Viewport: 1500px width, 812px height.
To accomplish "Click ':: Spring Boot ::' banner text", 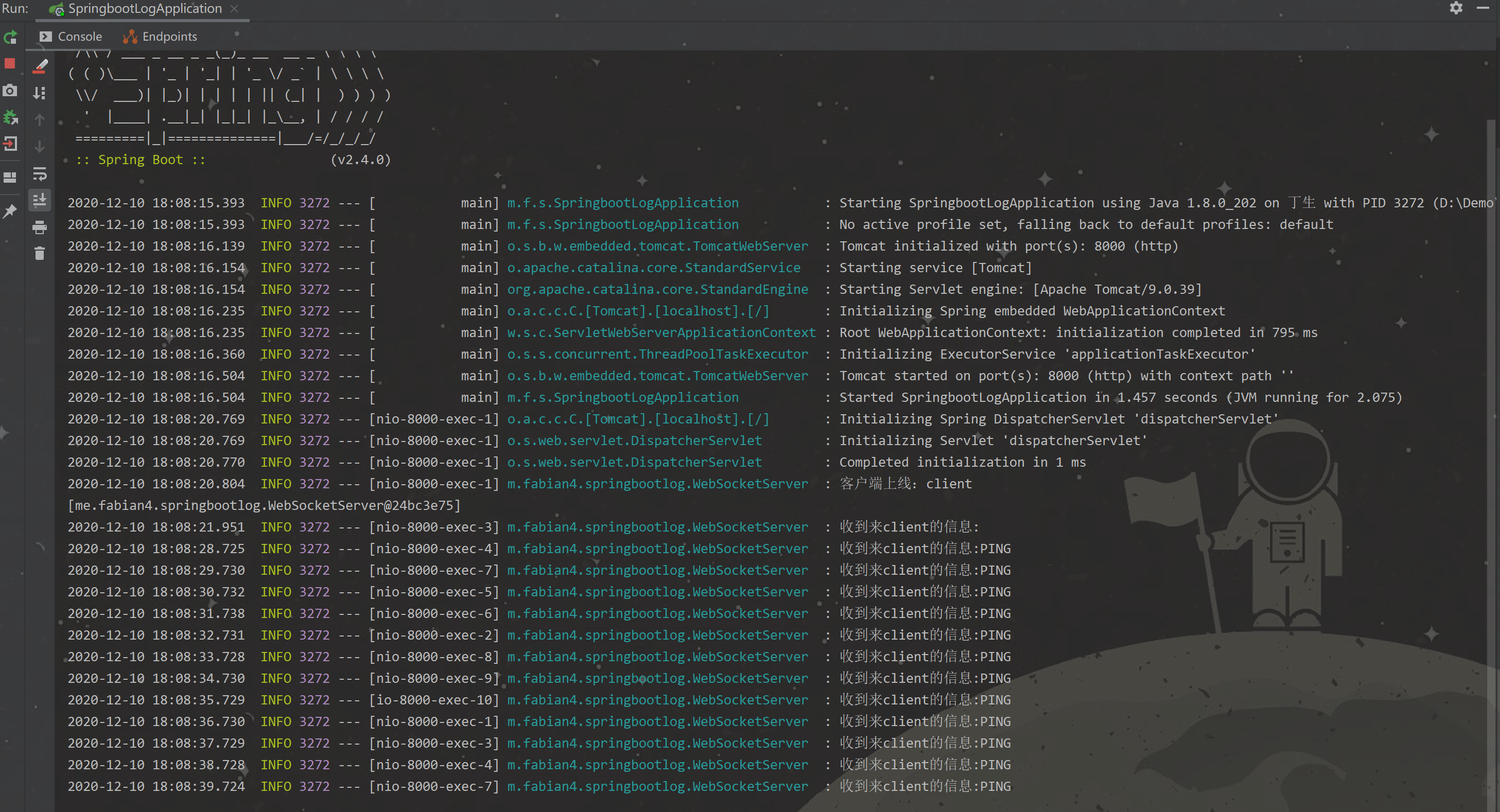I will click(141, 160).
